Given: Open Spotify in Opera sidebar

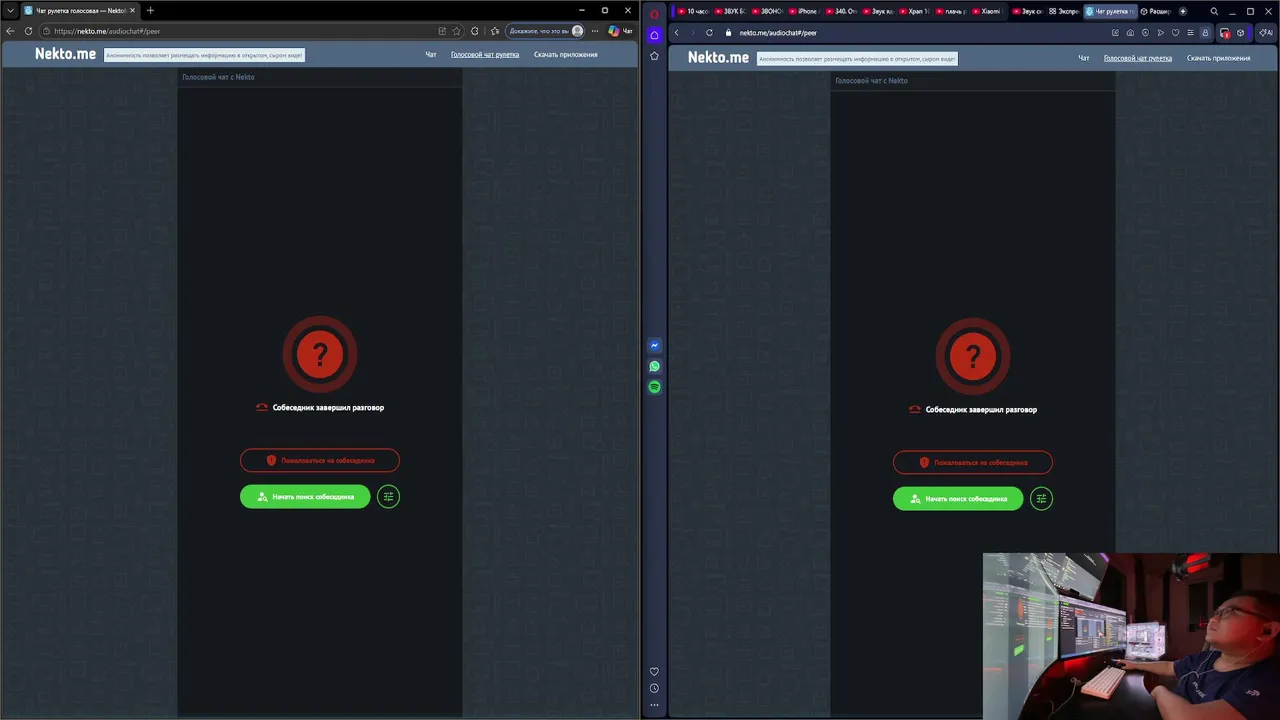Looking at the screenshot, I should pos(654,387).
